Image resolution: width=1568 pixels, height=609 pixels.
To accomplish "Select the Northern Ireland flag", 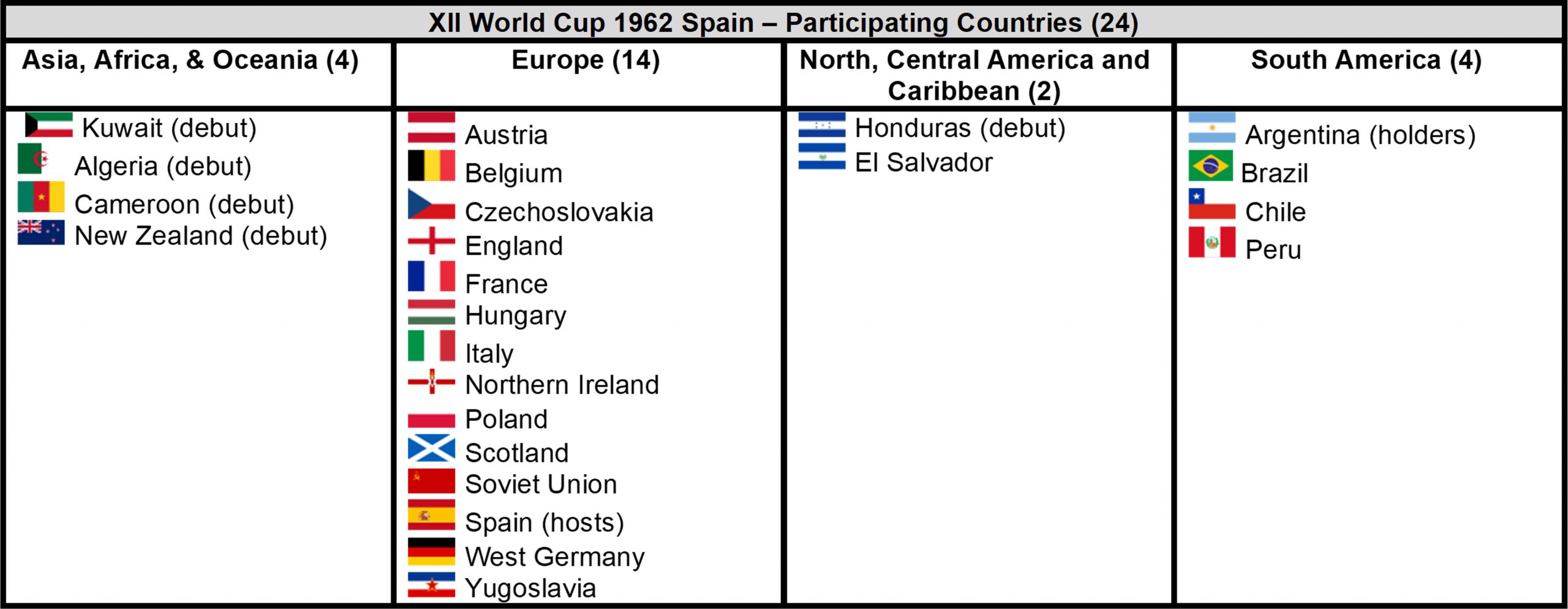I will pos(431,382).
